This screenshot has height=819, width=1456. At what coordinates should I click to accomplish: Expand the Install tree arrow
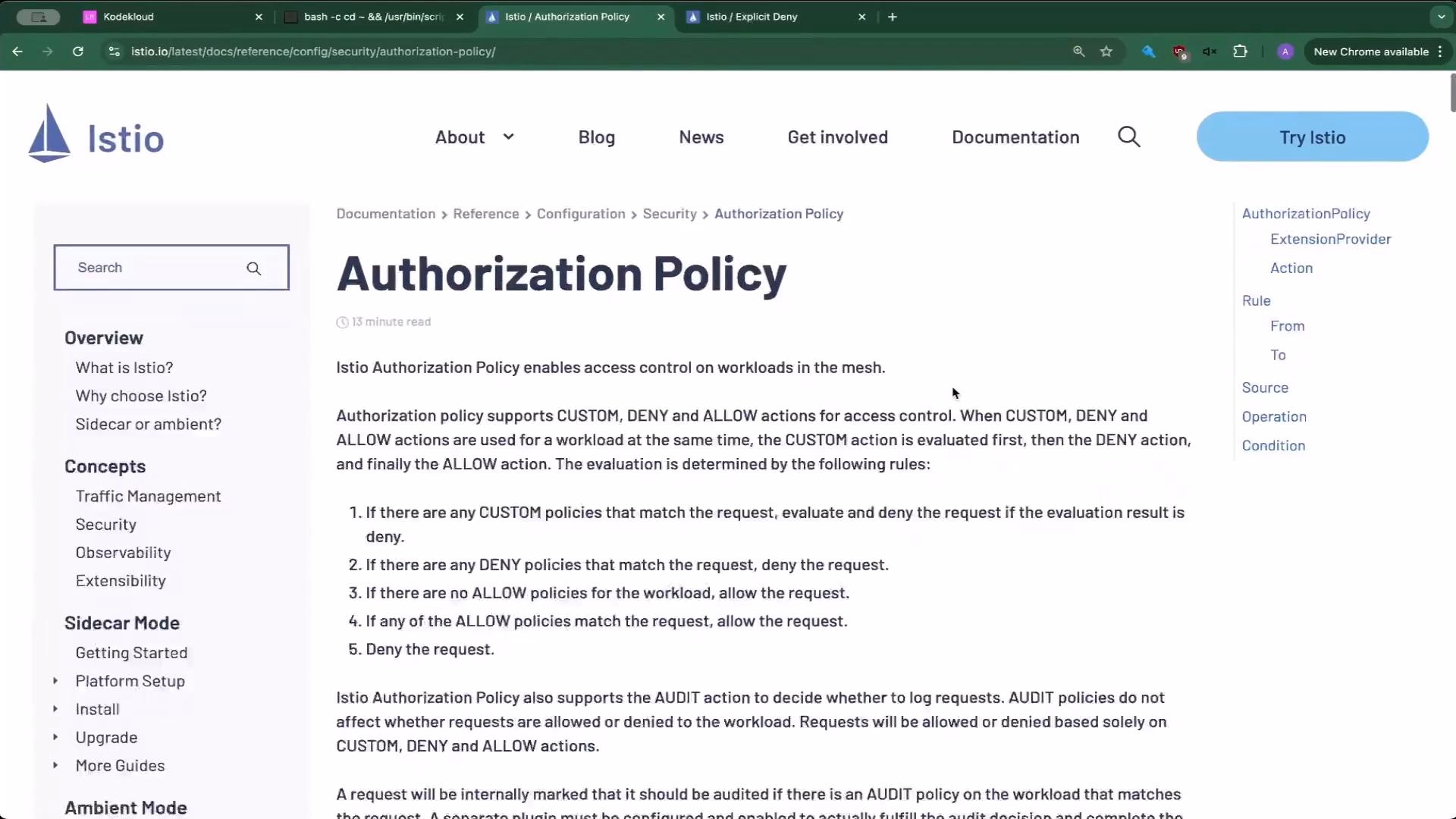(55, 709)
